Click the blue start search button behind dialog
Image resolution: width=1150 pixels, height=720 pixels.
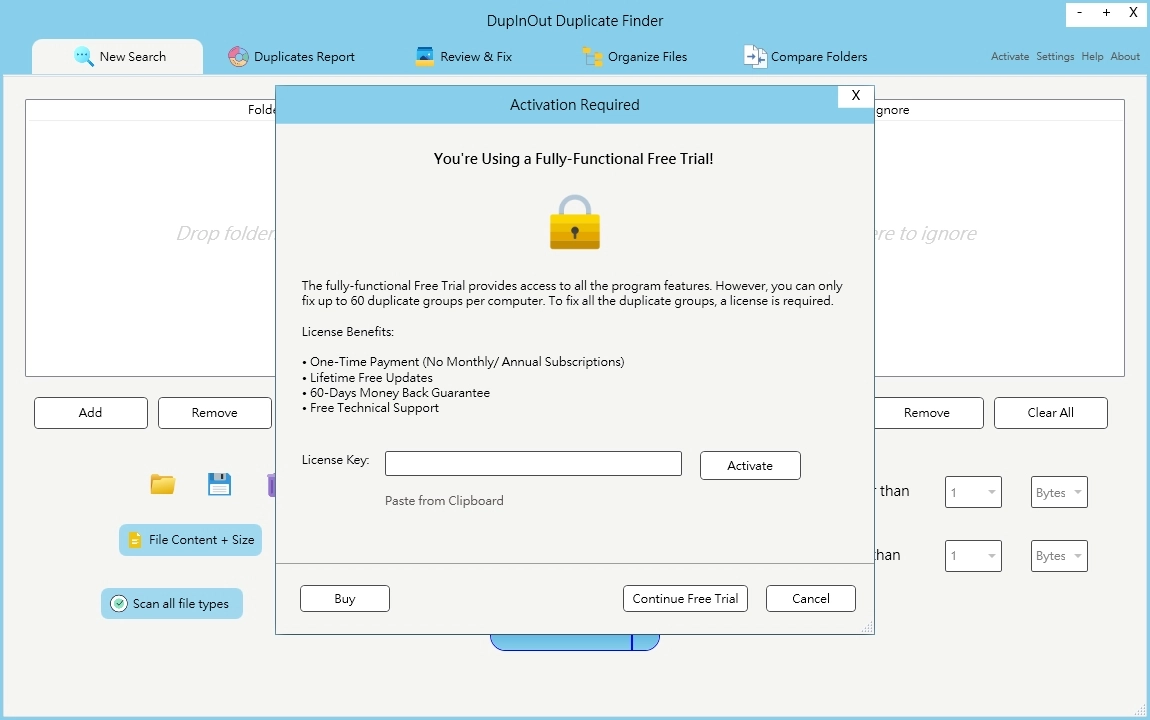pyautogui.click(x=575, y=642)
